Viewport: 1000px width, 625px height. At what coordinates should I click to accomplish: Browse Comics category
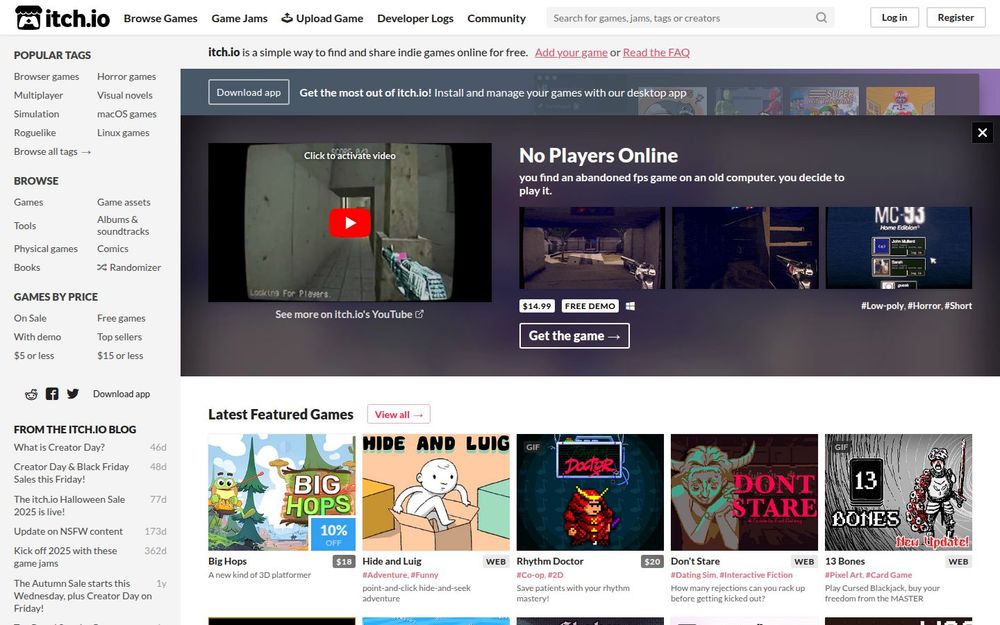(112, 249)
